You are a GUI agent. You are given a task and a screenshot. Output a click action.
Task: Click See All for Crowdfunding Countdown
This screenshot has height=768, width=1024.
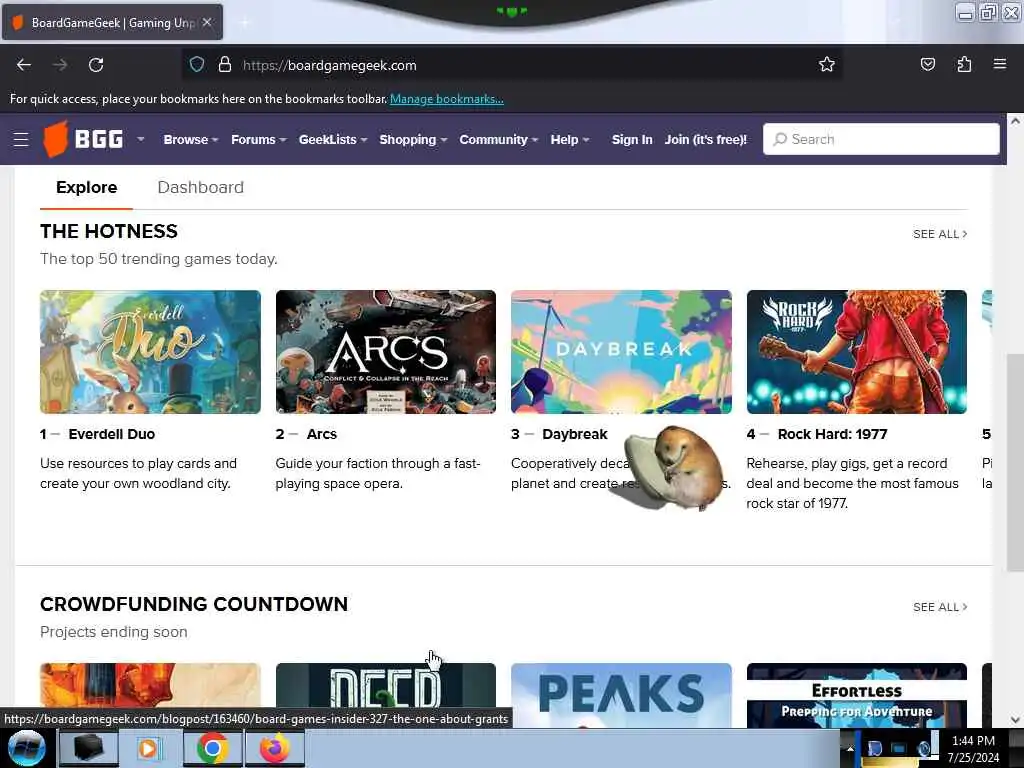(940, 607)
